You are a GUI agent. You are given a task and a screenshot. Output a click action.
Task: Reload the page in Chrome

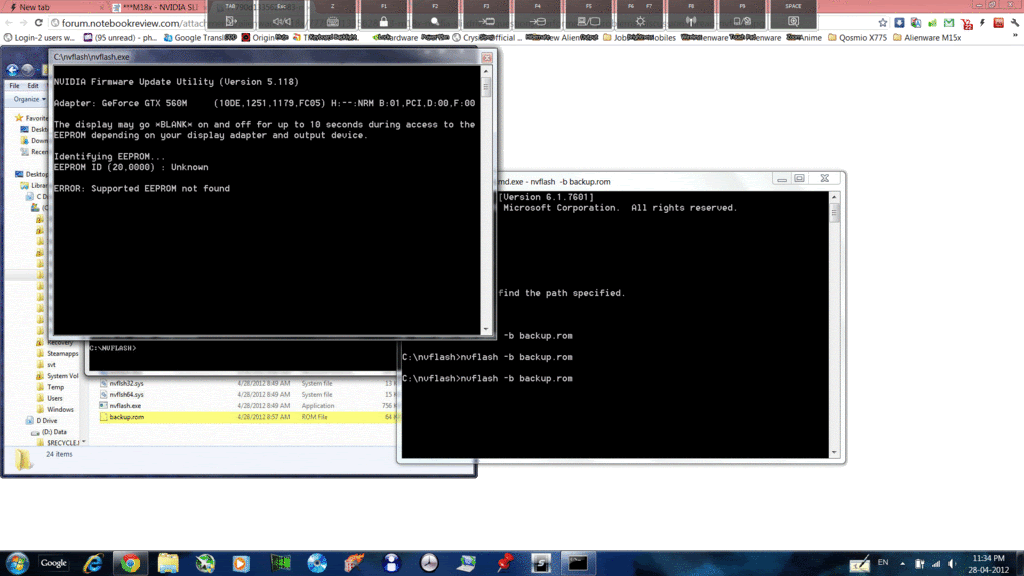tap(39, 23)
